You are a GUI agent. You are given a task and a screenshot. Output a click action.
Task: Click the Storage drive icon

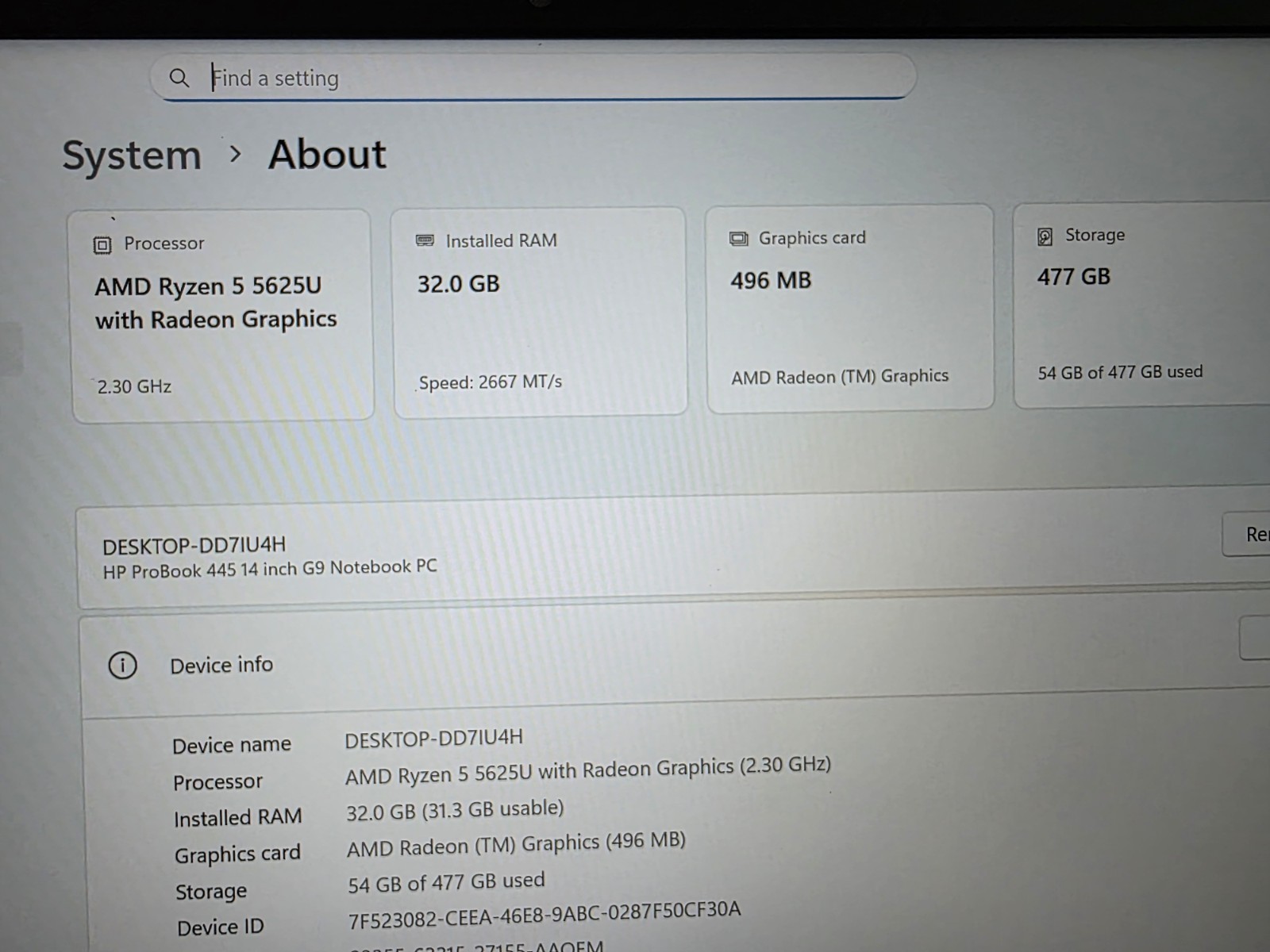(x=1045, y=236)
